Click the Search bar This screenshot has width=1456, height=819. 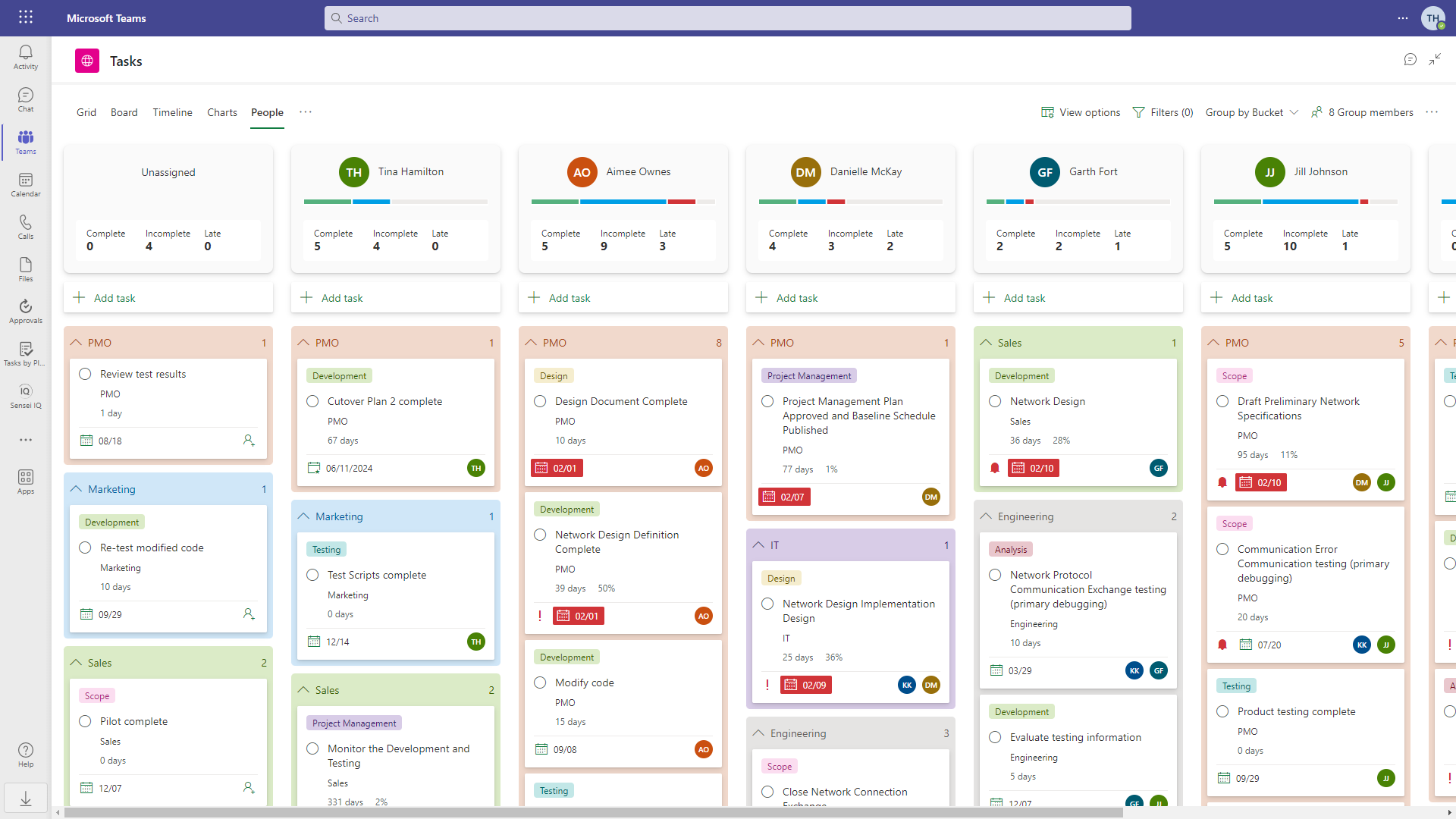point(727,18)
